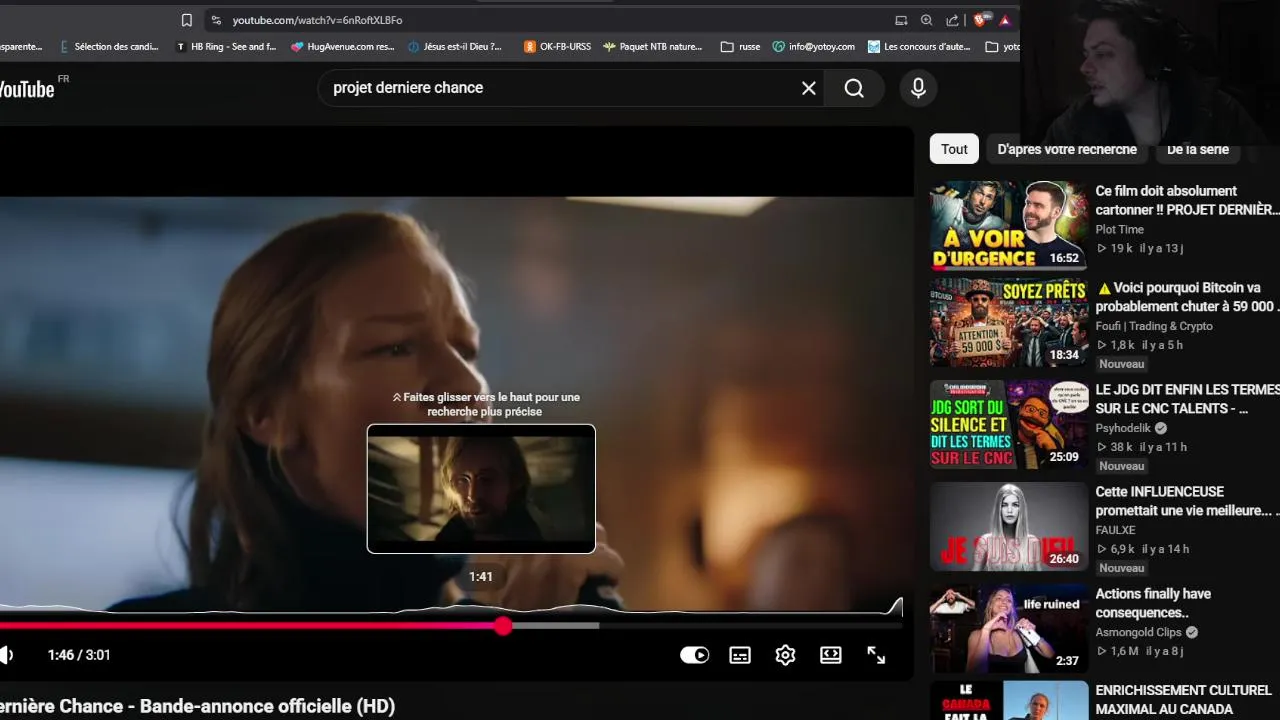Enter fullscreen mode
The height and width of the screenshot is (720, 1280).
point(876,655)
